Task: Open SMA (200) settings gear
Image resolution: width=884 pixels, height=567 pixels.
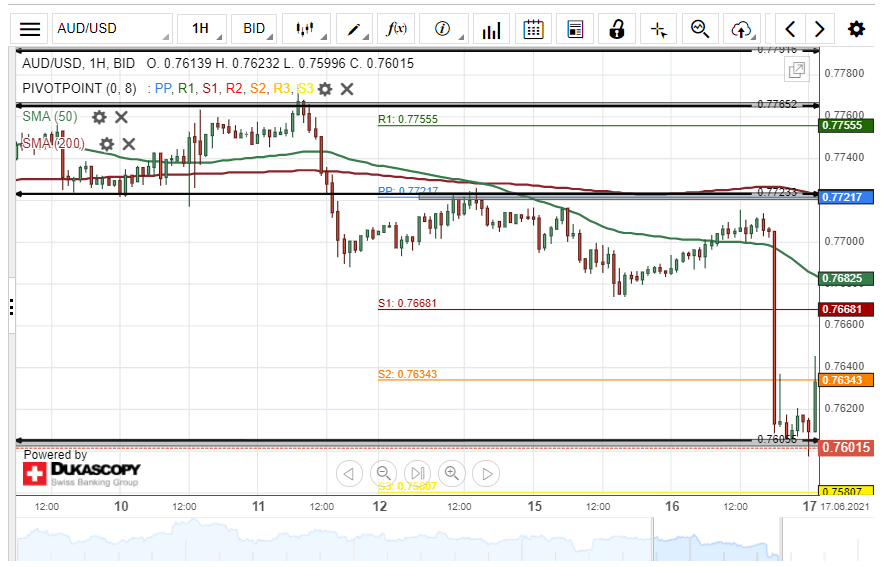Action: pyautogui.click(x=107, y=144)
